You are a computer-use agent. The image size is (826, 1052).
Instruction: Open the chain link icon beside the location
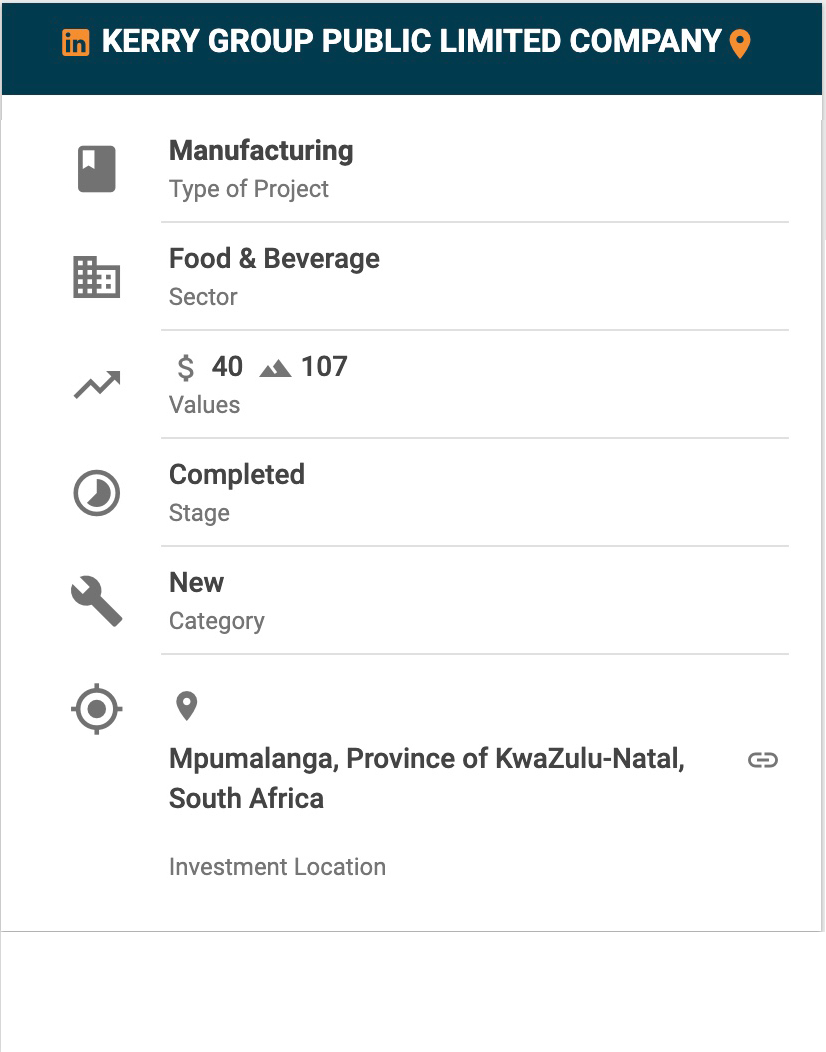[x=763, y=759]
